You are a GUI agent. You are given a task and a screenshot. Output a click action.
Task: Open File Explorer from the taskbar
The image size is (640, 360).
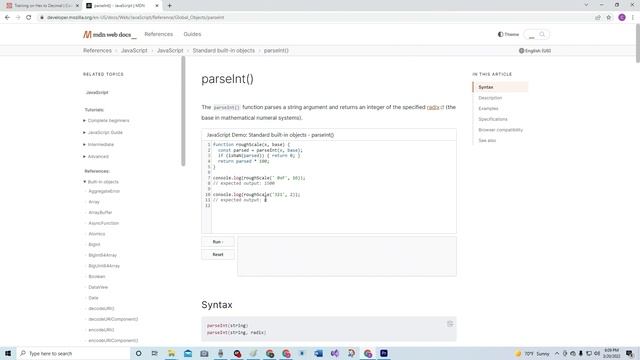point(171,353)
